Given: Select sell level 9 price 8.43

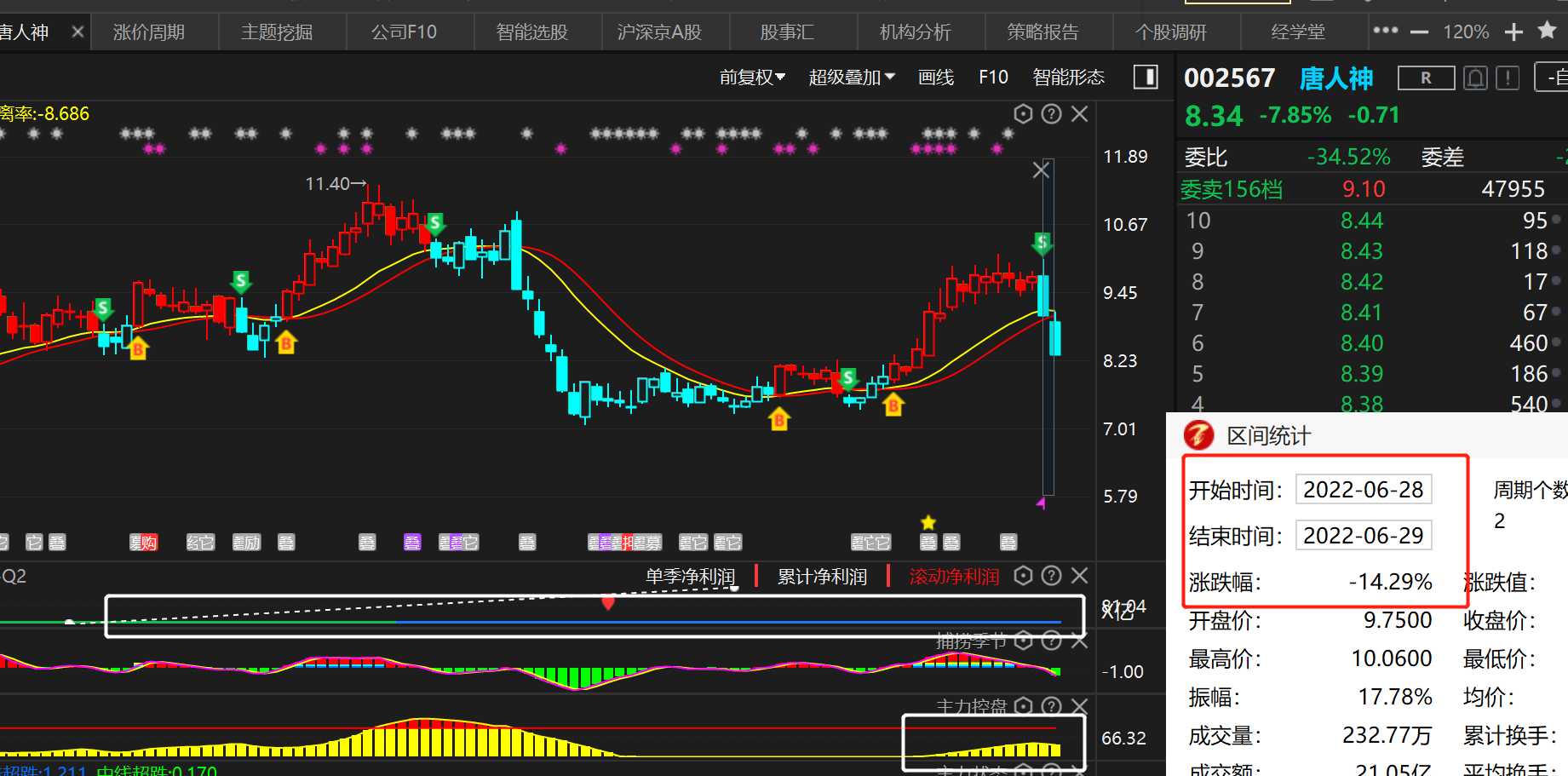Looking at the screenshot, I should point(1361,251).
